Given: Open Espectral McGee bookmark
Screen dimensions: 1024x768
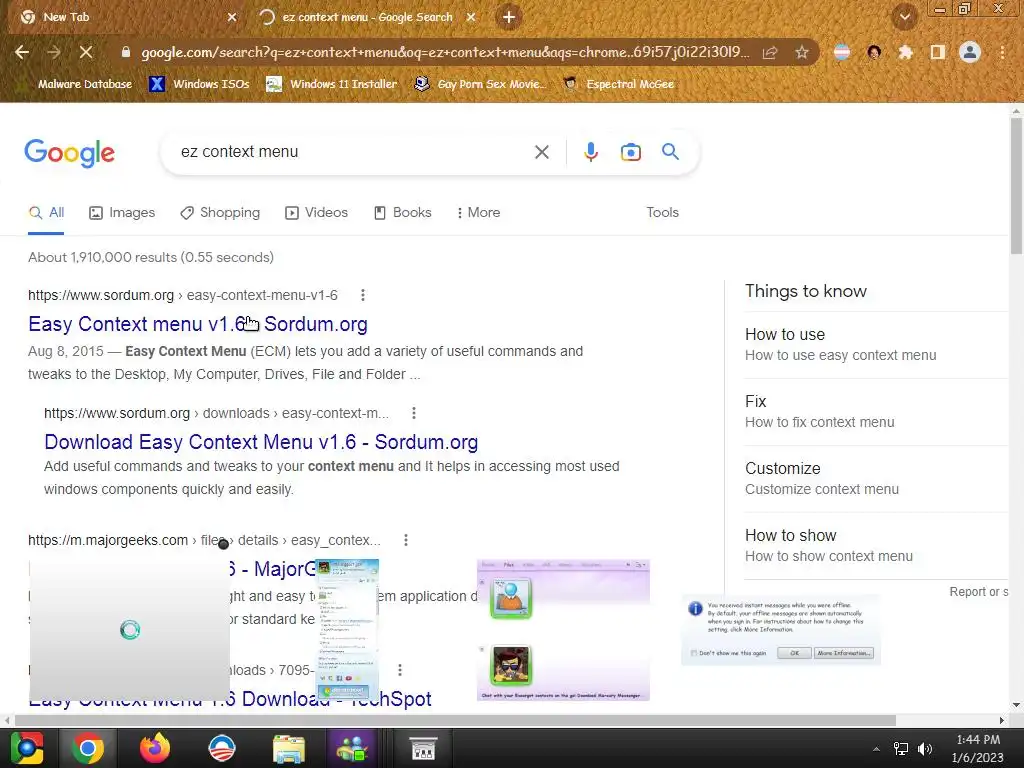Looking at the screenshot, I should 620,84.
